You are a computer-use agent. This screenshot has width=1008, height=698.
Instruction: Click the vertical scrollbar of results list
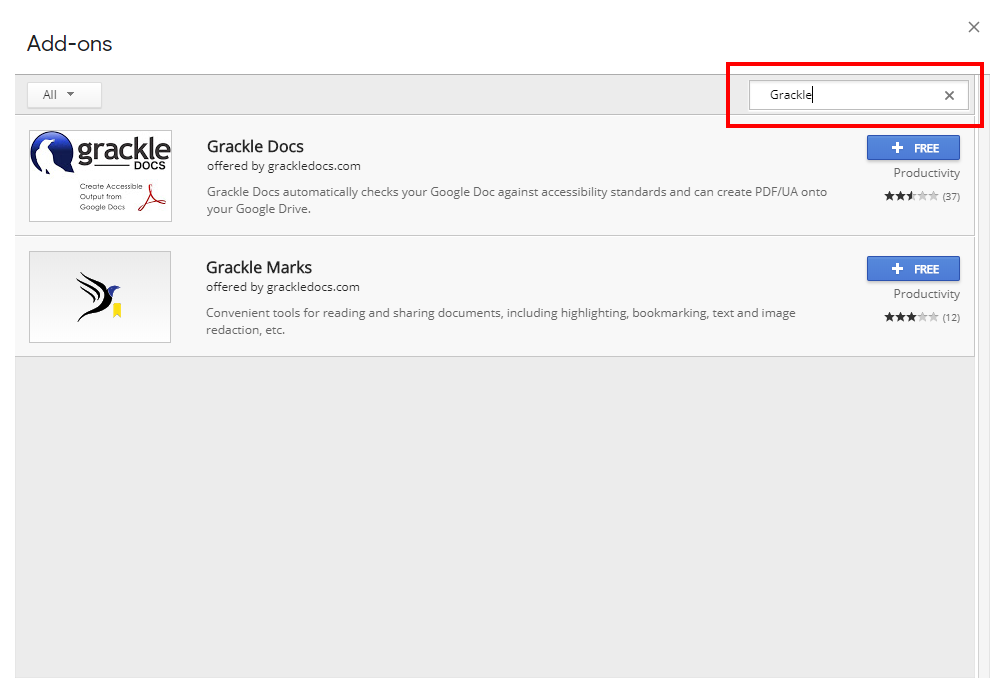coord(982,376)
